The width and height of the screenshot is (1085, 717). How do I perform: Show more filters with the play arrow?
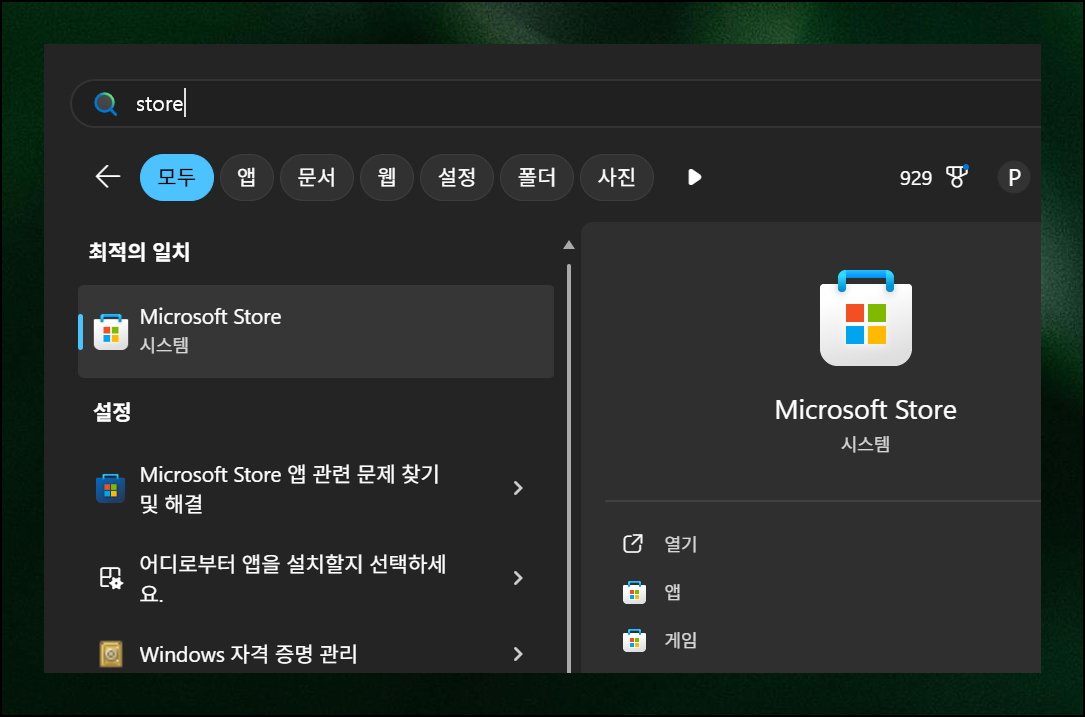pyautogui.click(x=695, y=177)
